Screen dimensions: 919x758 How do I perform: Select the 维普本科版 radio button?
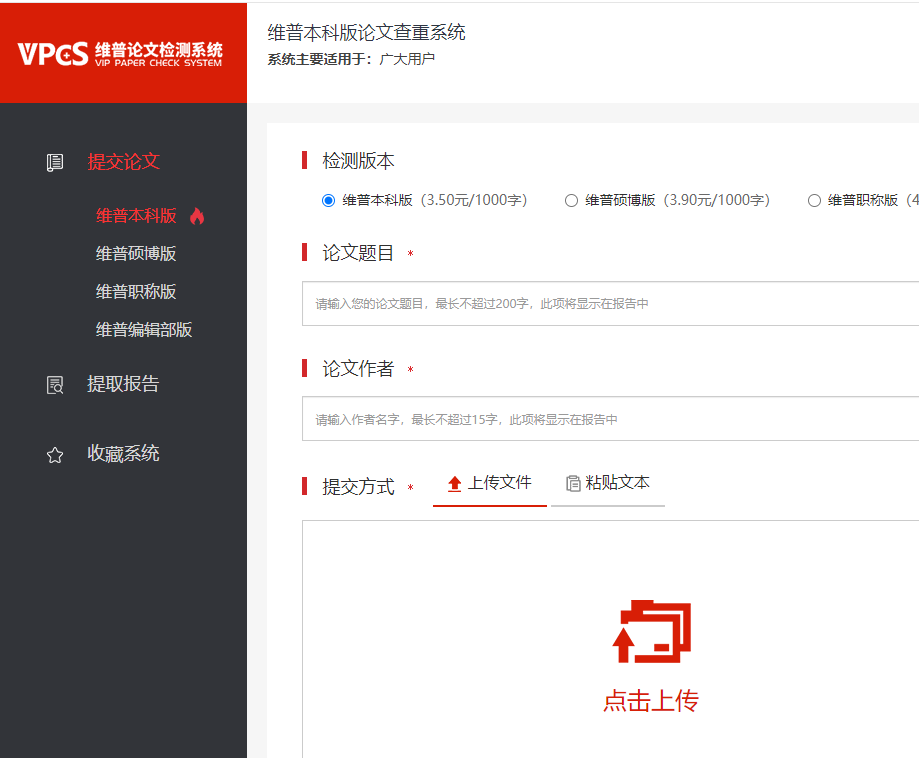coord(328,200)
